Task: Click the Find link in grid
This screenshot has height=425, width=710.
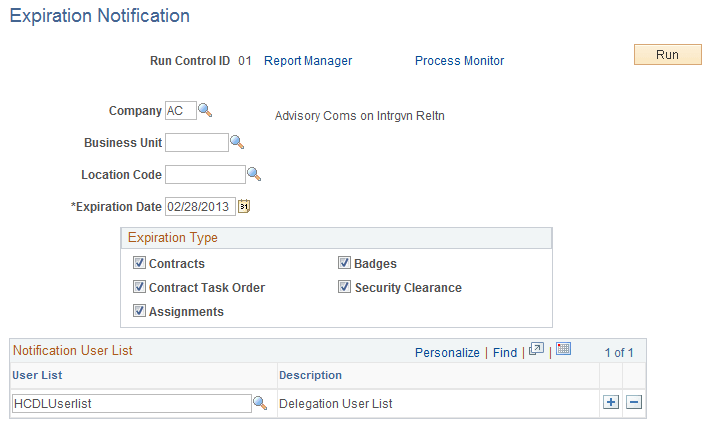Action: [505, 352]
